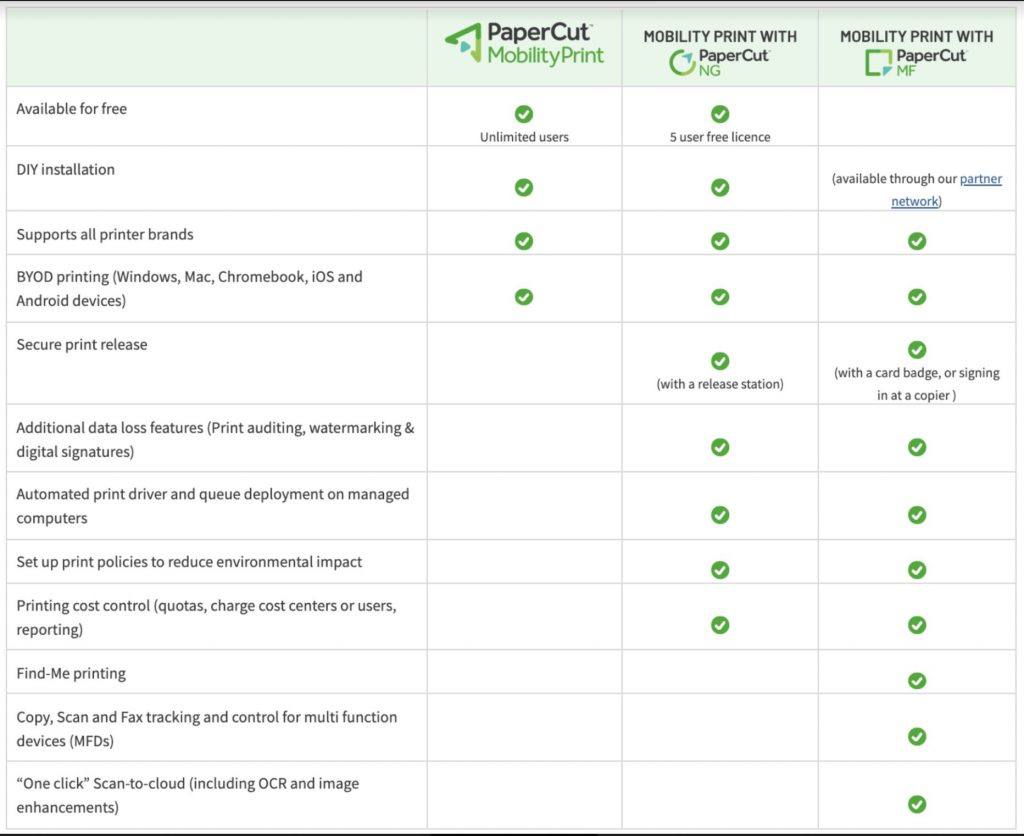Select BYOD printing checkmark in PaperCut NG column

pyautogui.click(x=720, y=297)
